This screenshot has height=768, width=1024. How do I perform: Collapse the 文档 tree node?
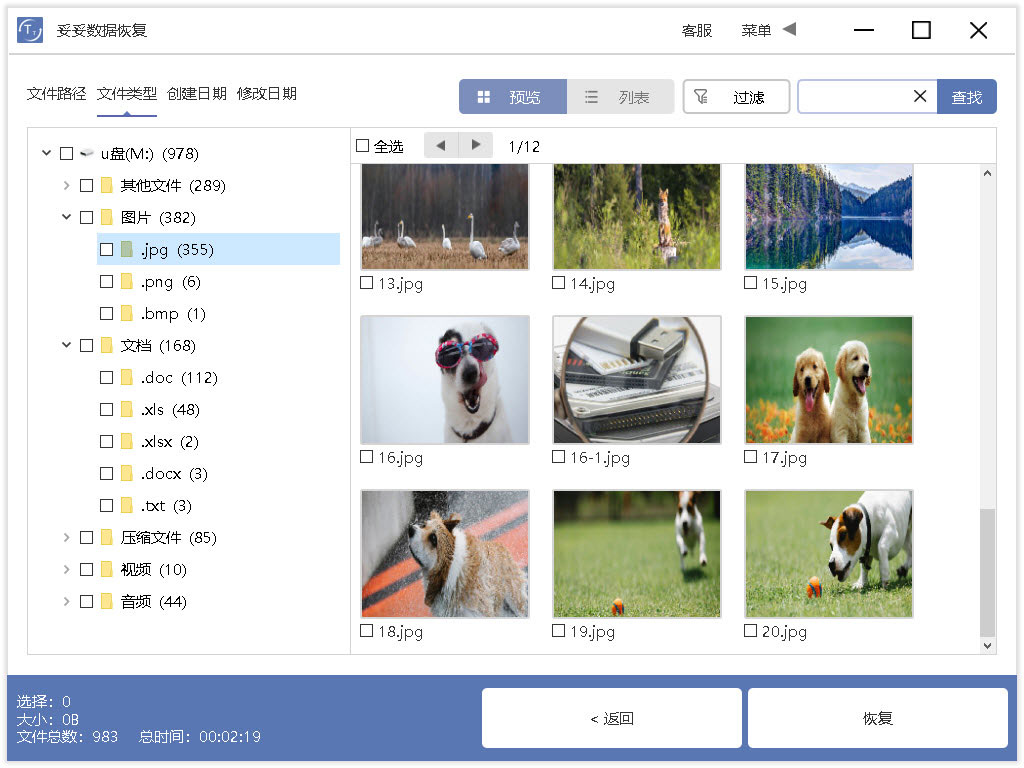[66, 345]
